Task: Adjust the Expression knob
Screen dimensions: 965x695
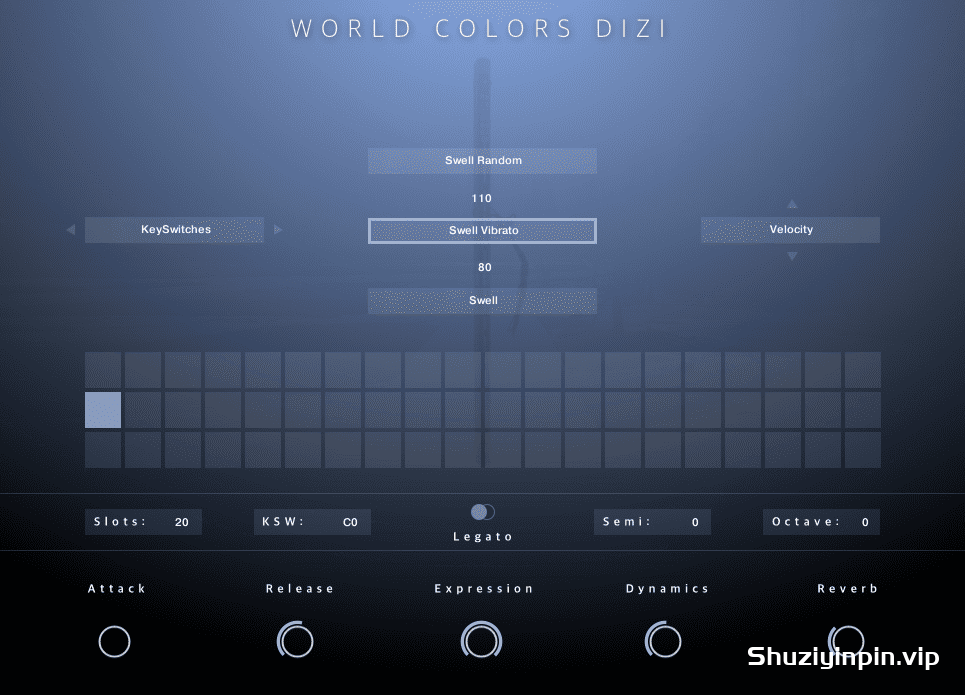Action: (482, 640)
